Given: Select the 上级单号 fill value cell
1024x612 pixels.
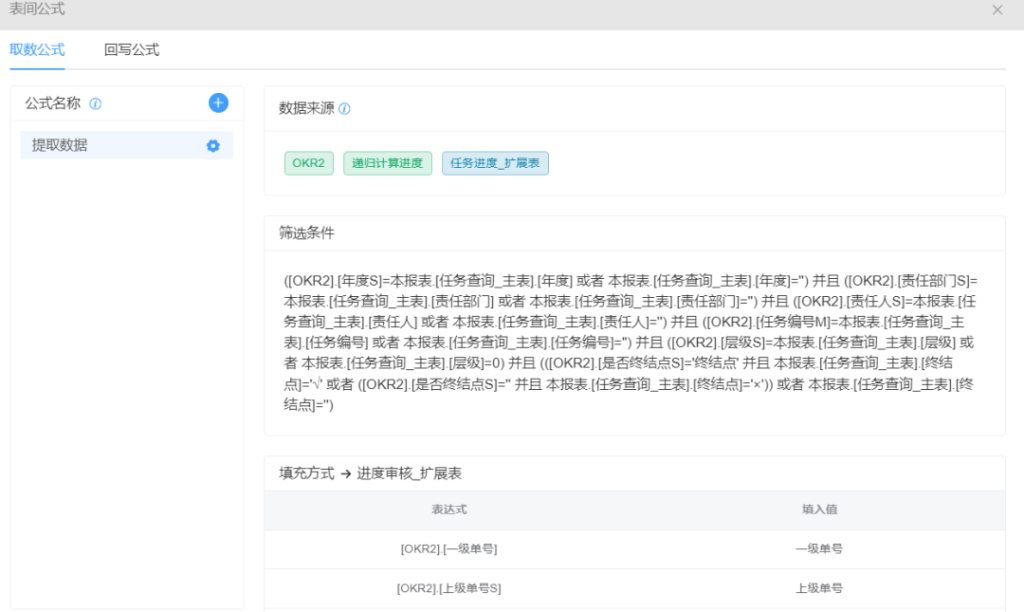Looking at the screenshot, I should [819, 588].
